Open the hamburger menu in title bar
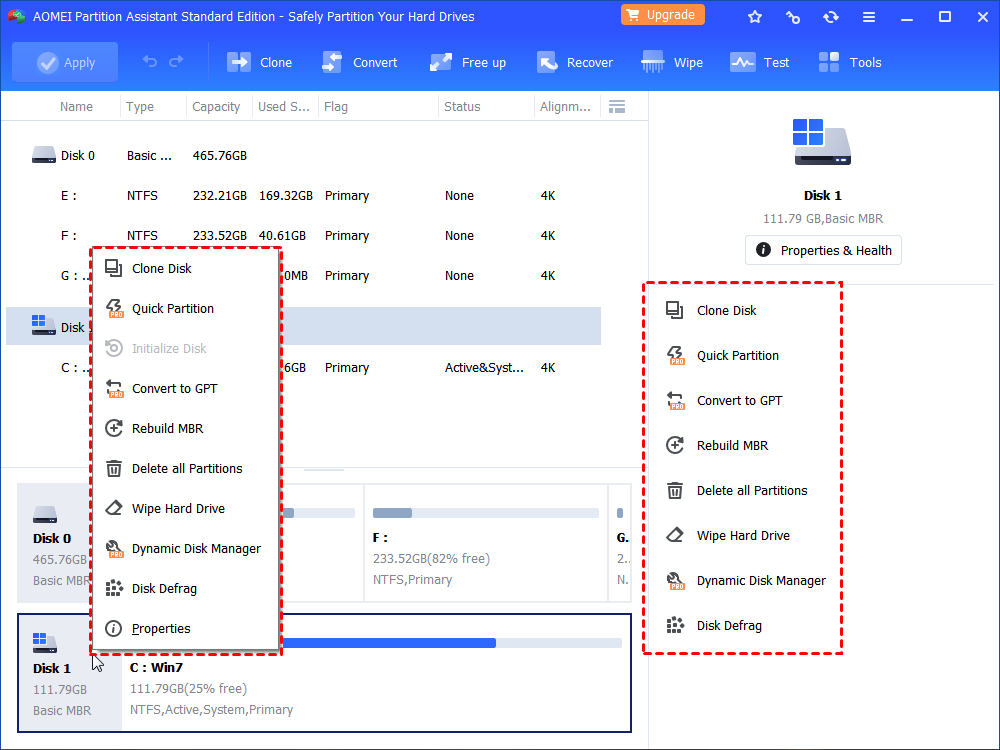Screen dimensions: 1000x750 (869, 17)
